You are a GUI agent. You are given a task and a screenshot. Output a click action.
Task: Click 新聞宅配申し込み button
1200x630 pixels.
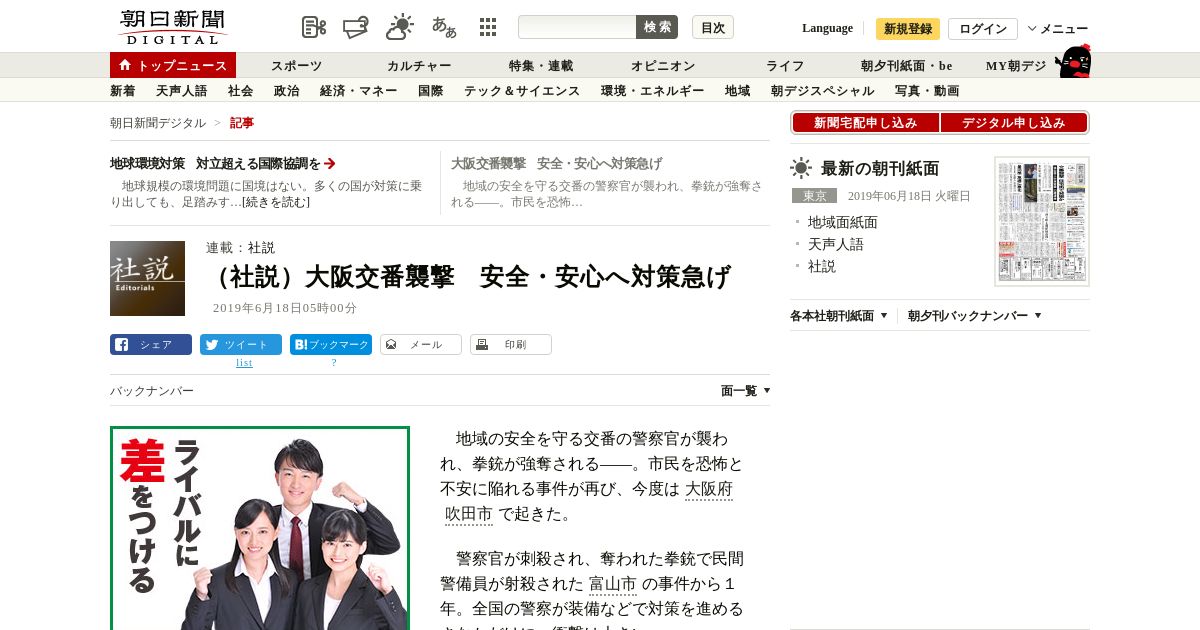click(x=866, y=123)
